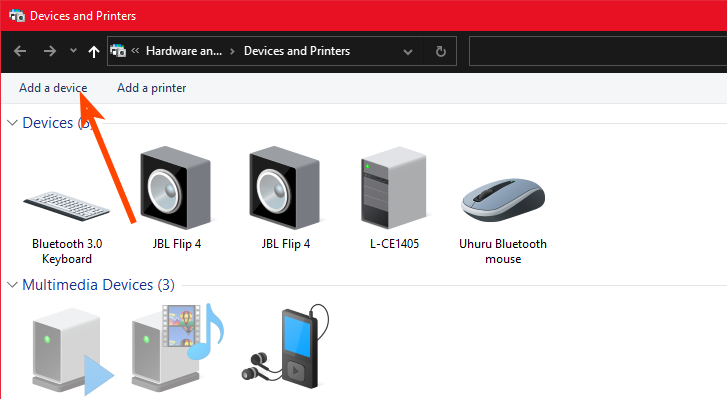Collapse the Devices group
727x399 pixels.
pyautogui.click(x=13, y=123)
